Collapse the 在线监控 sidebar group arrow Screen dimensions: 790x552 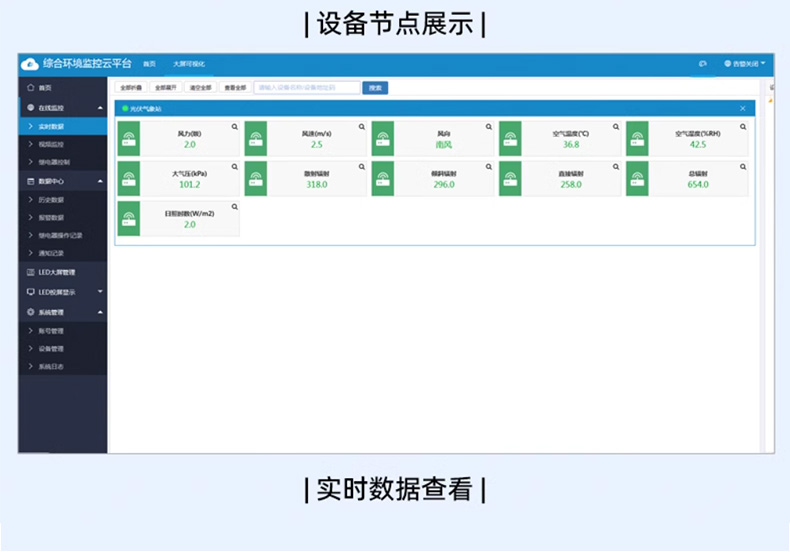(100, 108)
